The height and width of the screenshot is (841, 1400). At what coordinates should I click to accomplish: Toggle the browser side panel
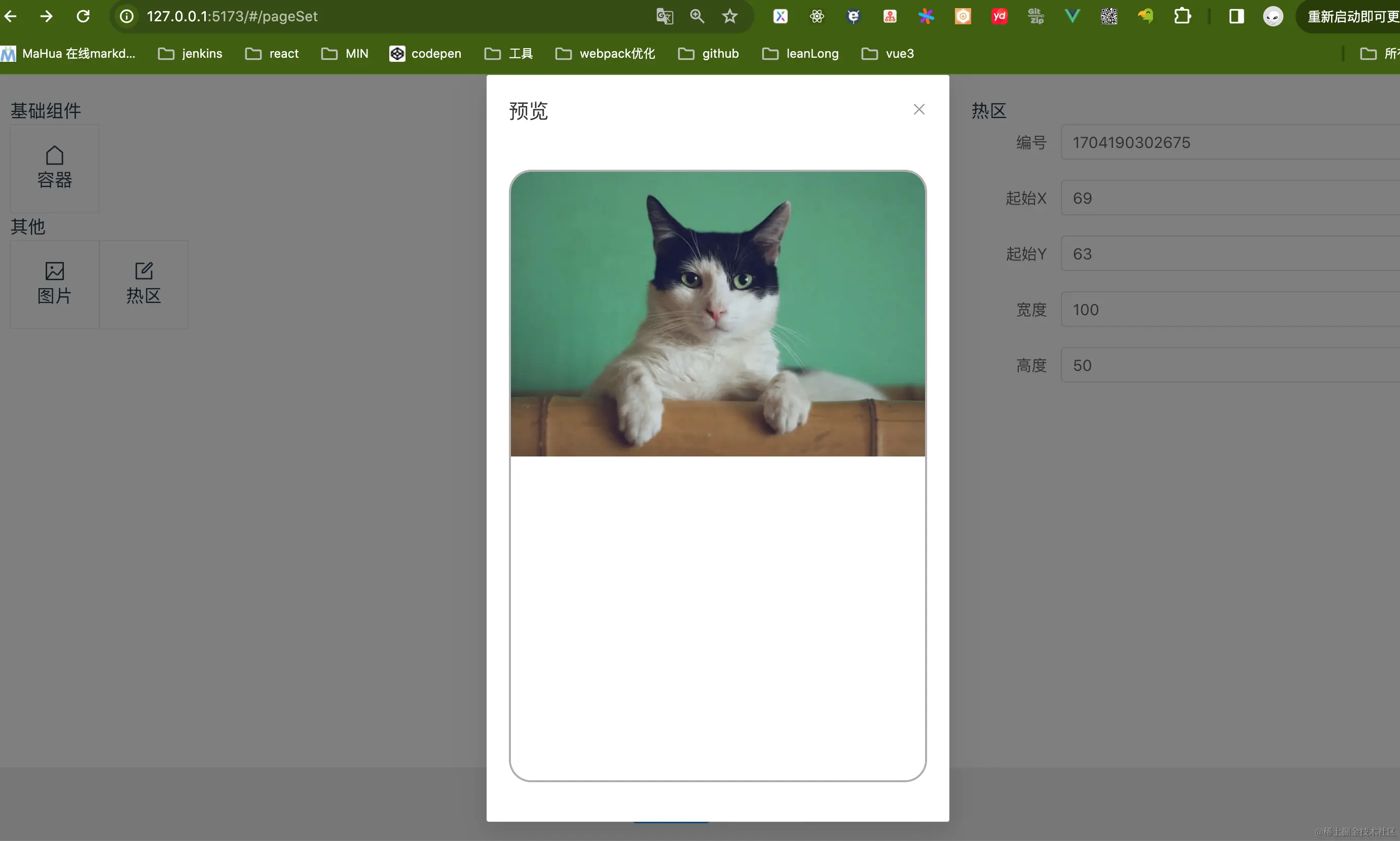coord(1236,16)
